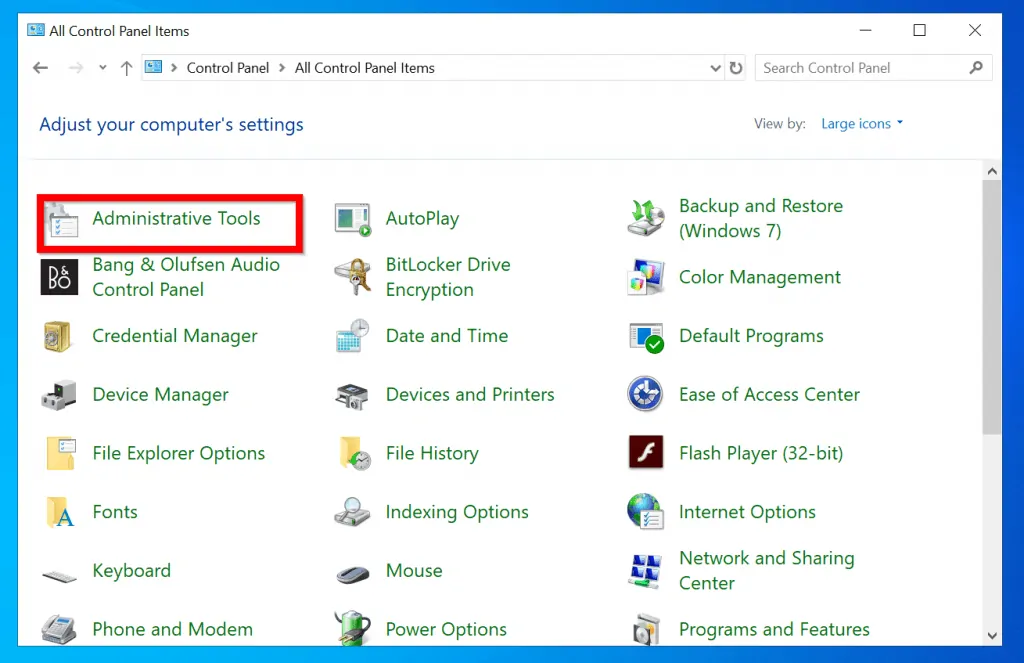Open the Indexing Options magnifier icon
The height and width of the screenshot is (663, 1024).
353,512
